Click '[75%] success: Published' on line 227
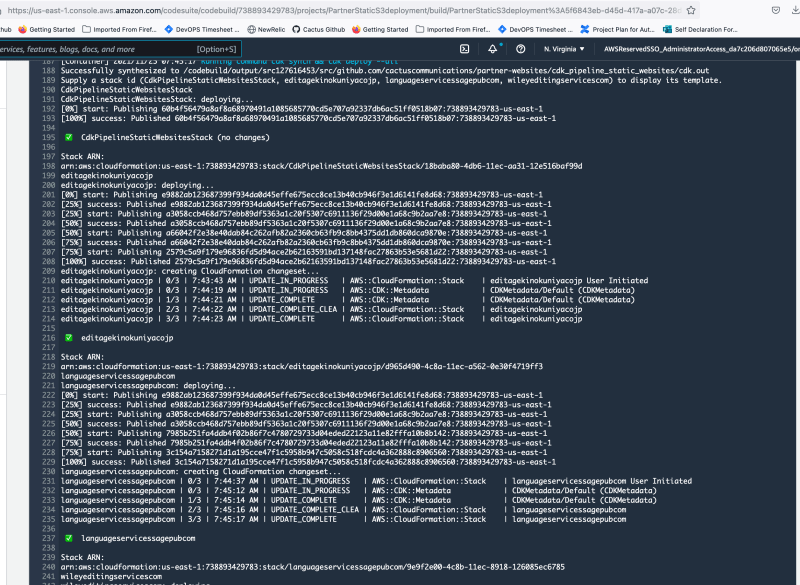 click(113, 443)
